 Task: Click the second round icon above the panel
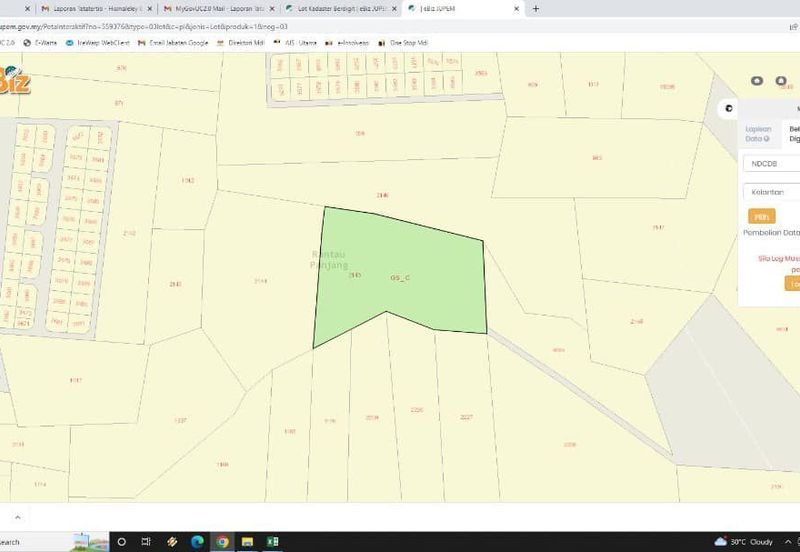tap(782, 81)
